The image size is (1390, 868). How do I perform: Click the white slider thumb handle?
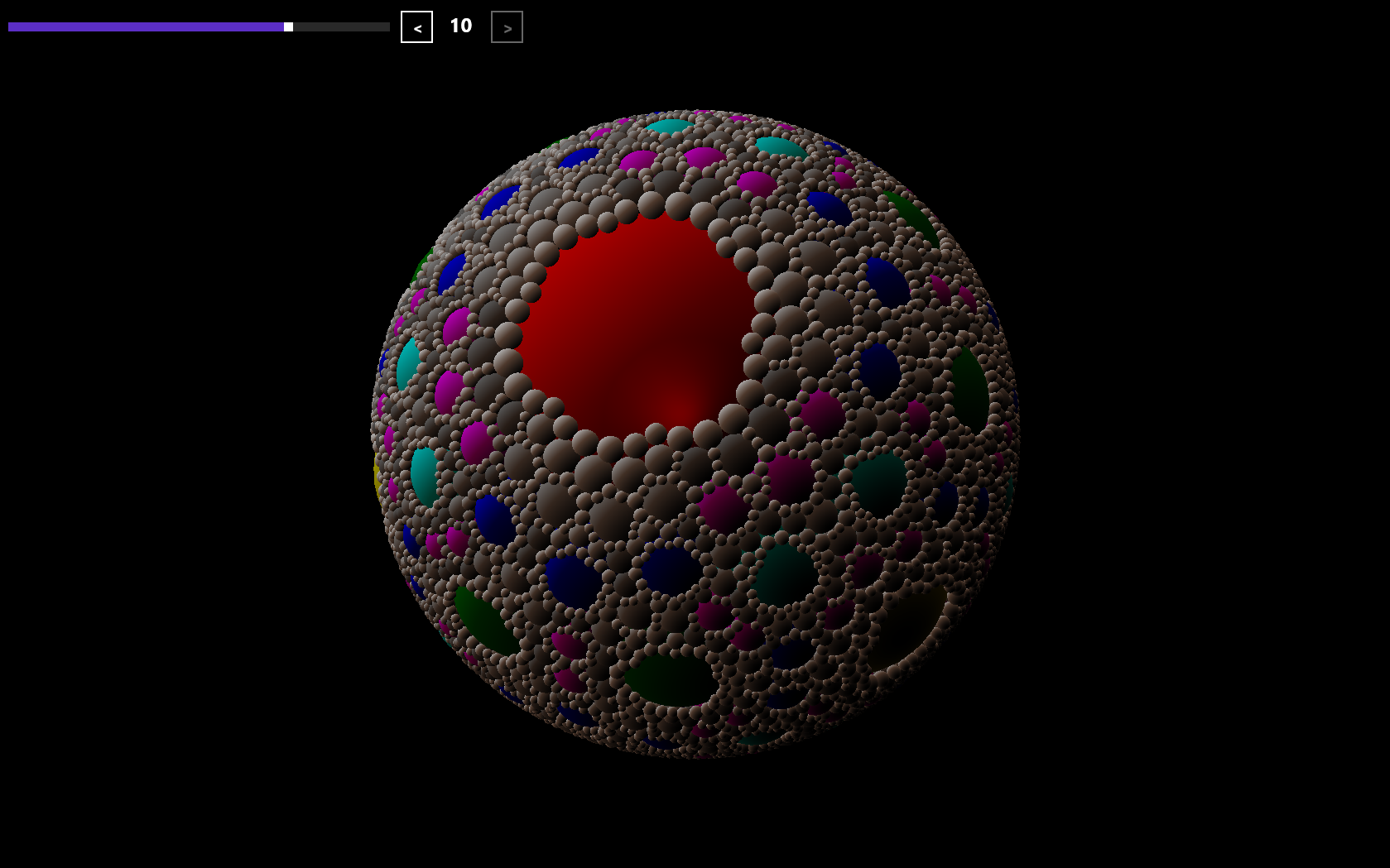point(288,27)
